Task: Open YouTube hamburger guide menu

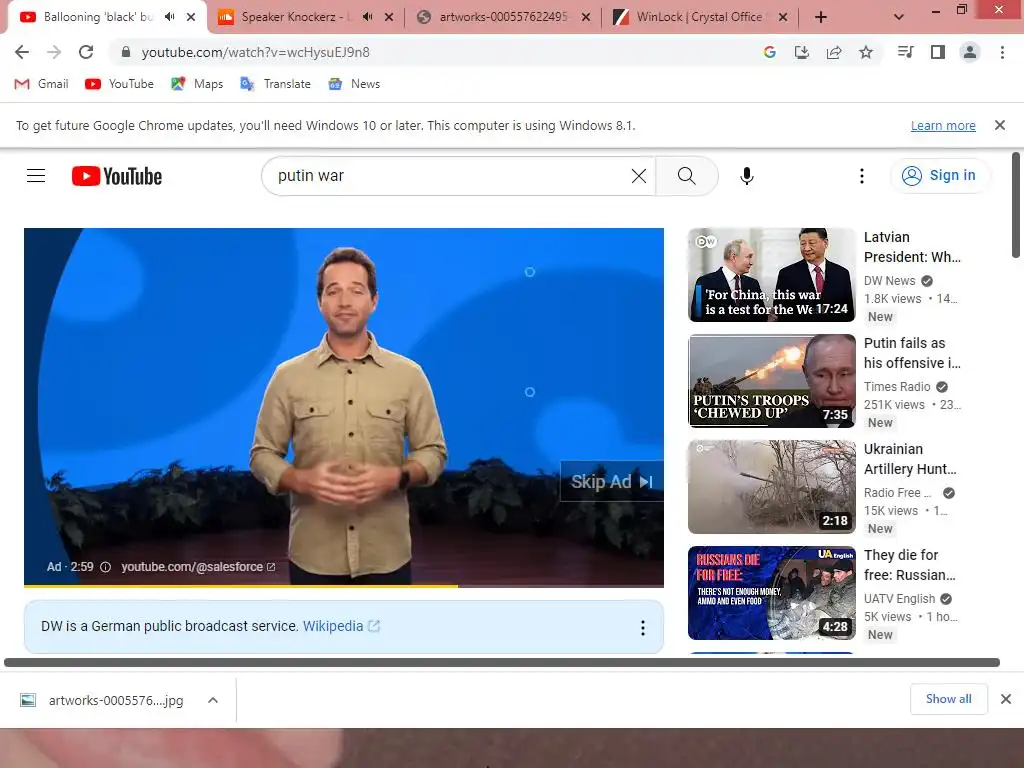Action: (x=36, y=176)
